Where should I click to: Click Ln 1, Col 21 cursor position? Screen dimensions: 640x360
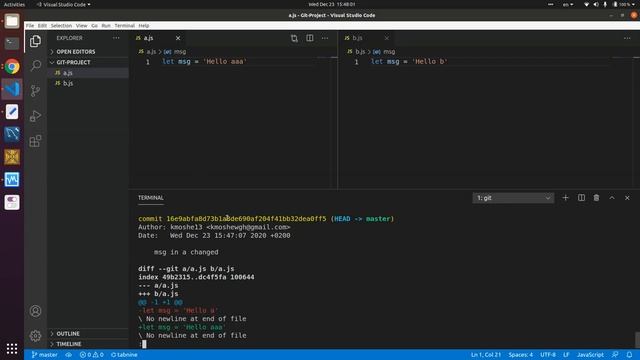(486, 355)
